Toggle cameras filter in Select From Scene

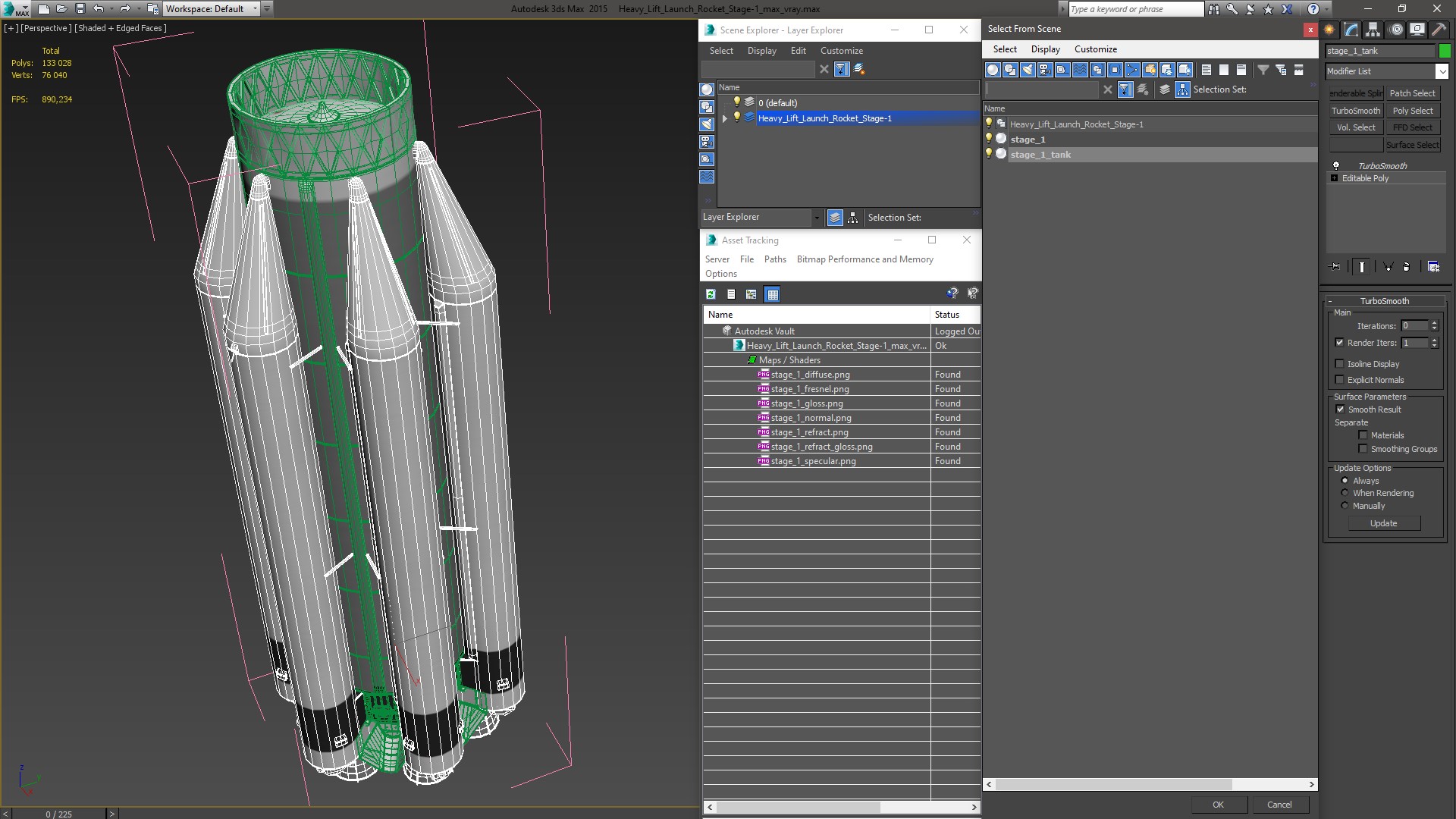1045,70
